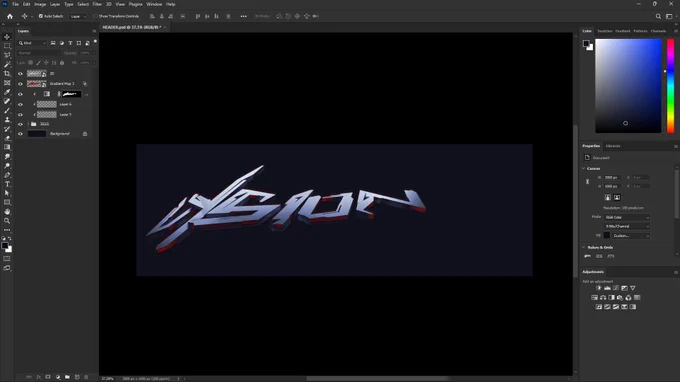Click the canvas fill color swatch

(607, 235)
